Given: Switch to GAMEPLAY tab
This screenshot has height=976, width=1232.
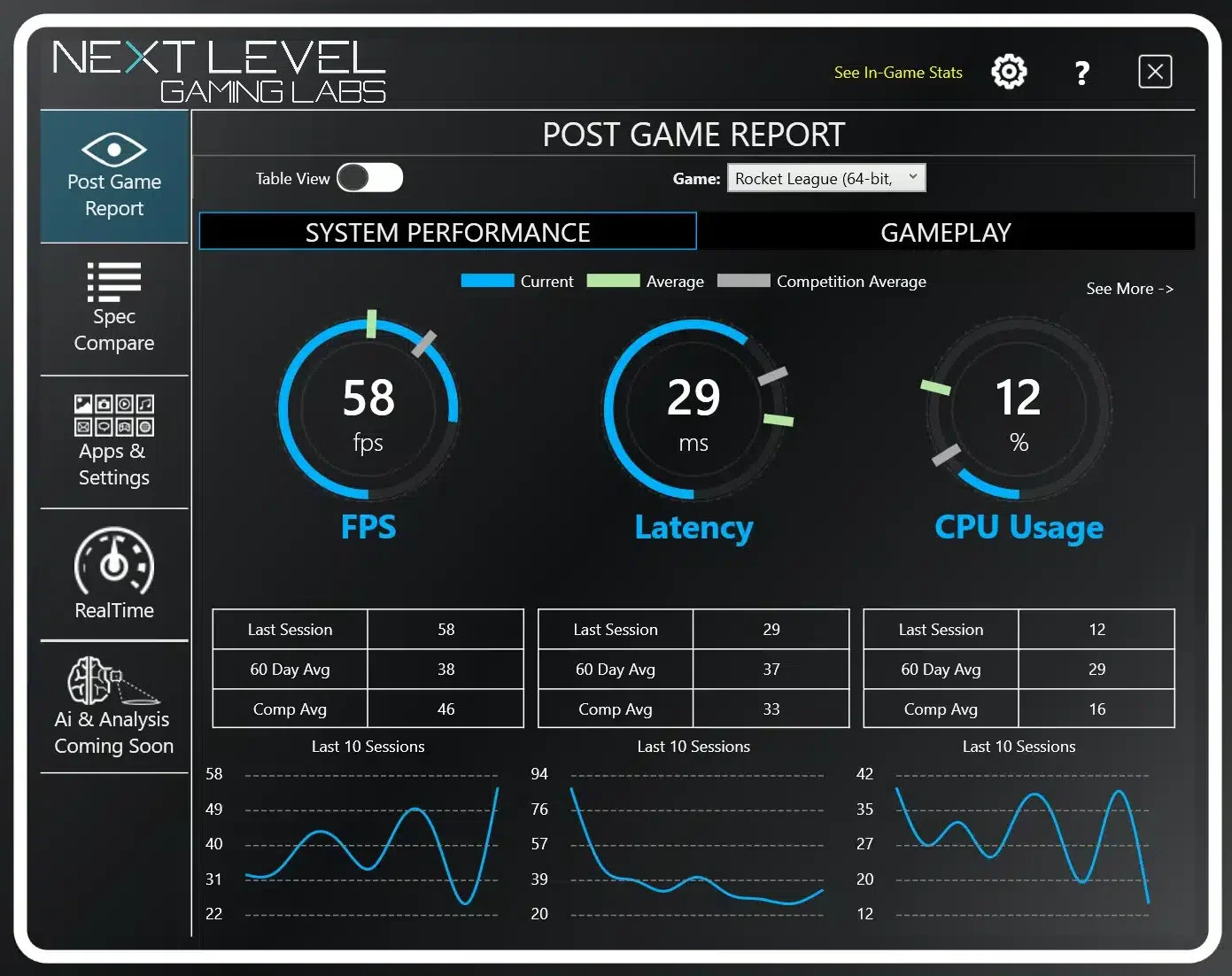Looking at the screenshot, I should point(946,232).
